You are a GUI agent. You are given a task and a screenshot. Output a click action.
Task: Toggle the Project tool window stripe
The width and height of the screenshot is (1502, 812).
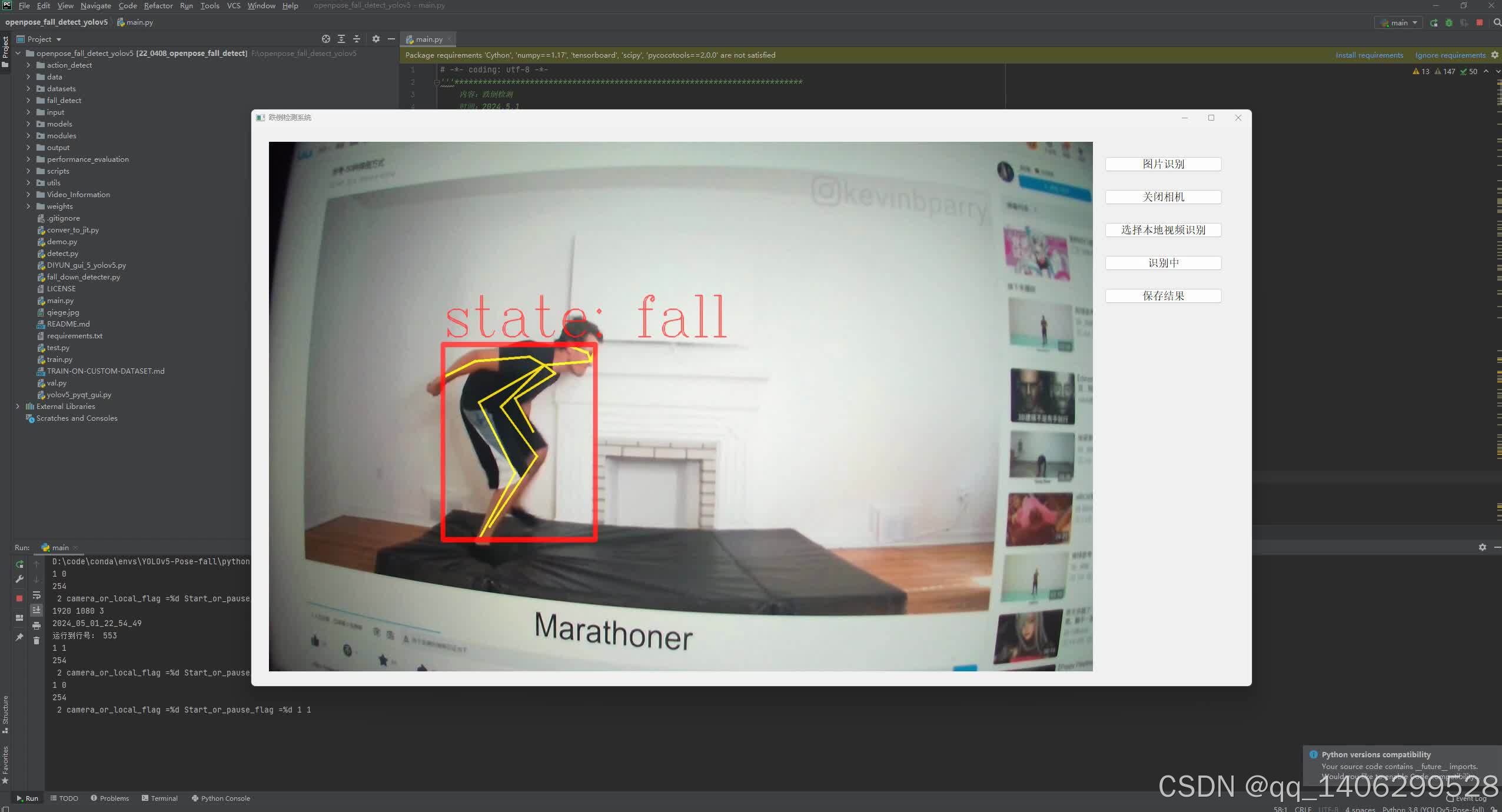pyautogui.click(x=5, y=52)
